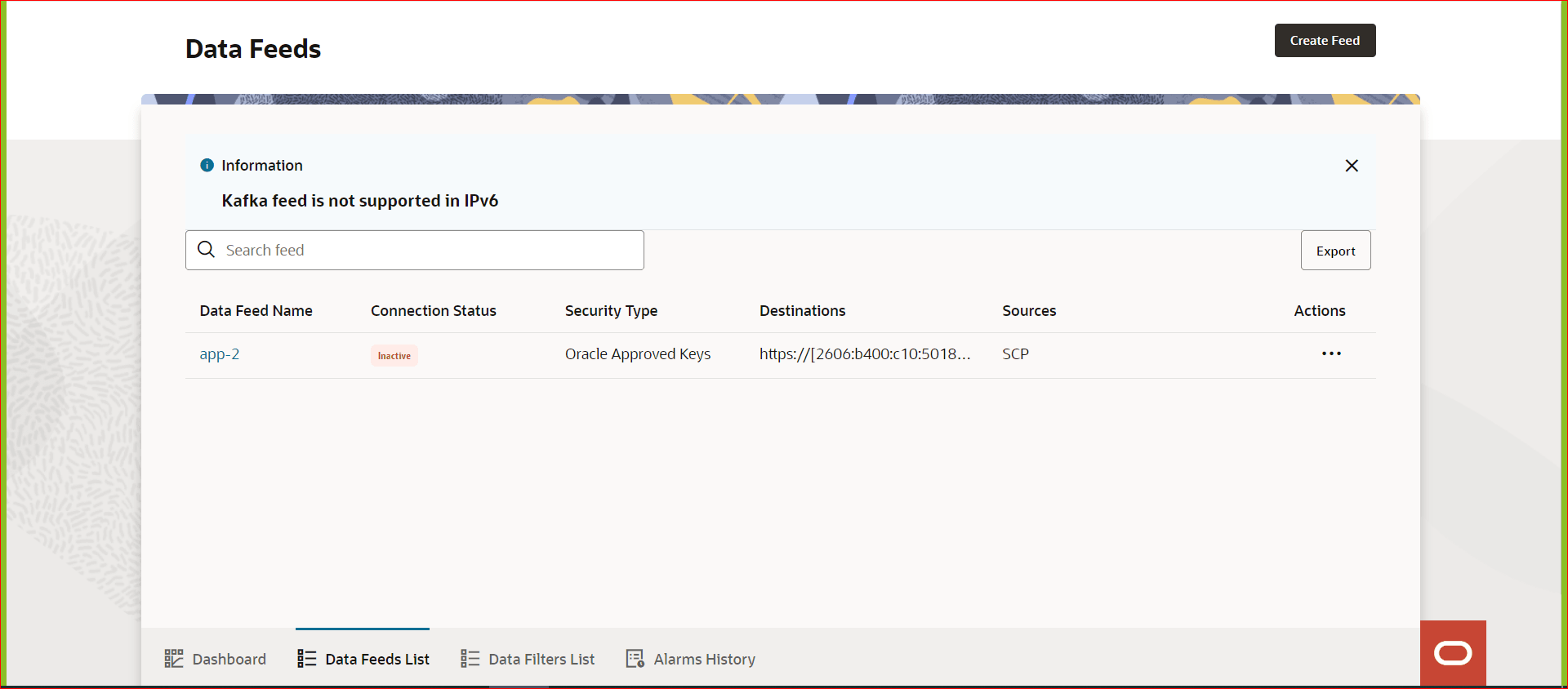Click the blue information icon

(x=207, y=165)
